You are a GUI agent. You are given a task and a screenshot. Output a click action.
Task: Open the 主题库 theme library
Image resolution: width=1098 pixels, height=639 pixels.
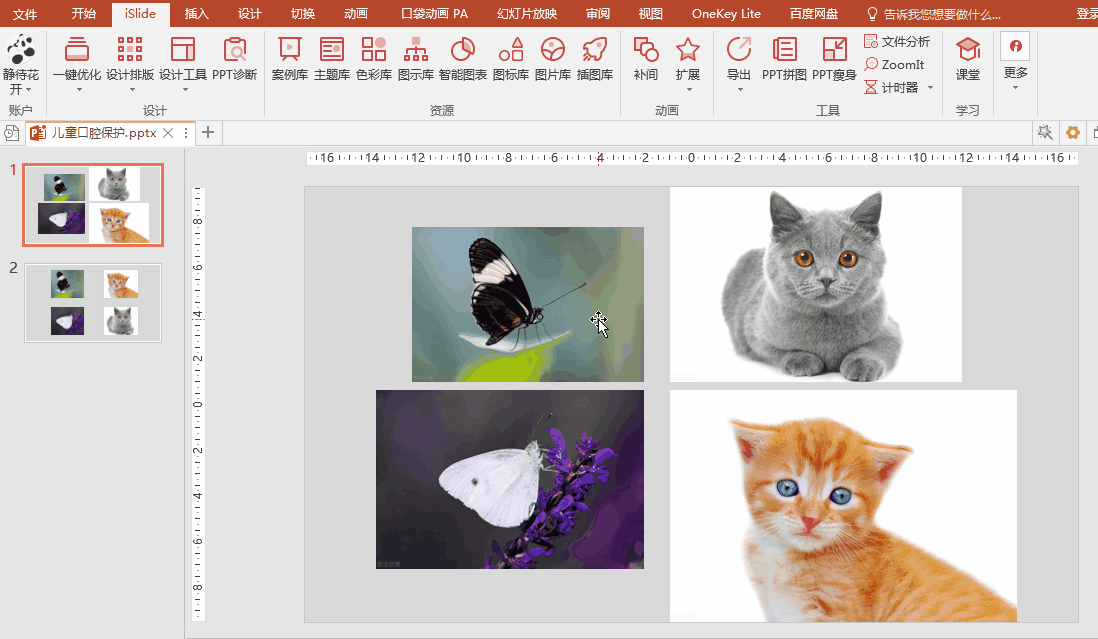click(331, 58)
